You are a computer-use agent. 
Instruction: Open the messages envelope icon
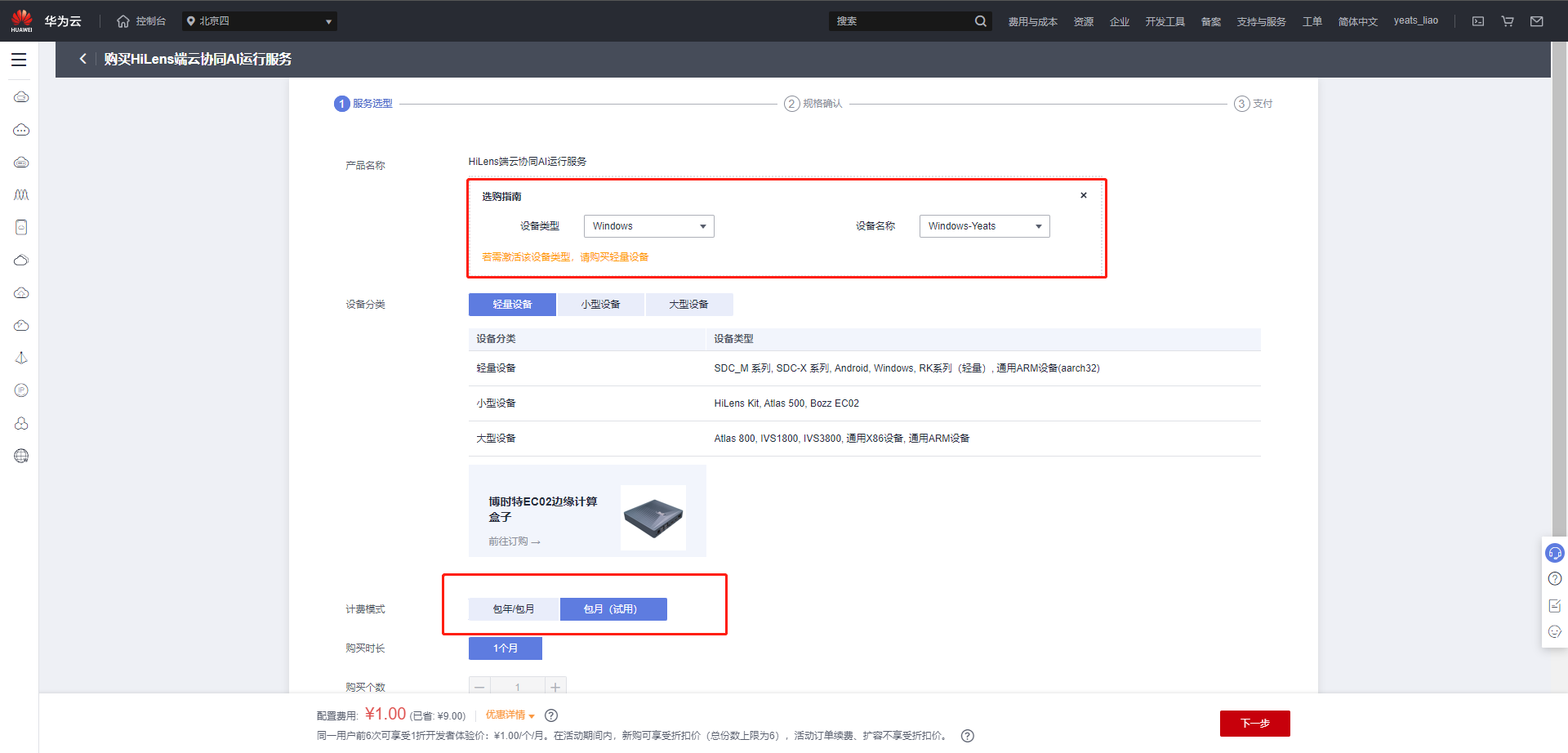pyautogui.click(x=1537, y=21)
